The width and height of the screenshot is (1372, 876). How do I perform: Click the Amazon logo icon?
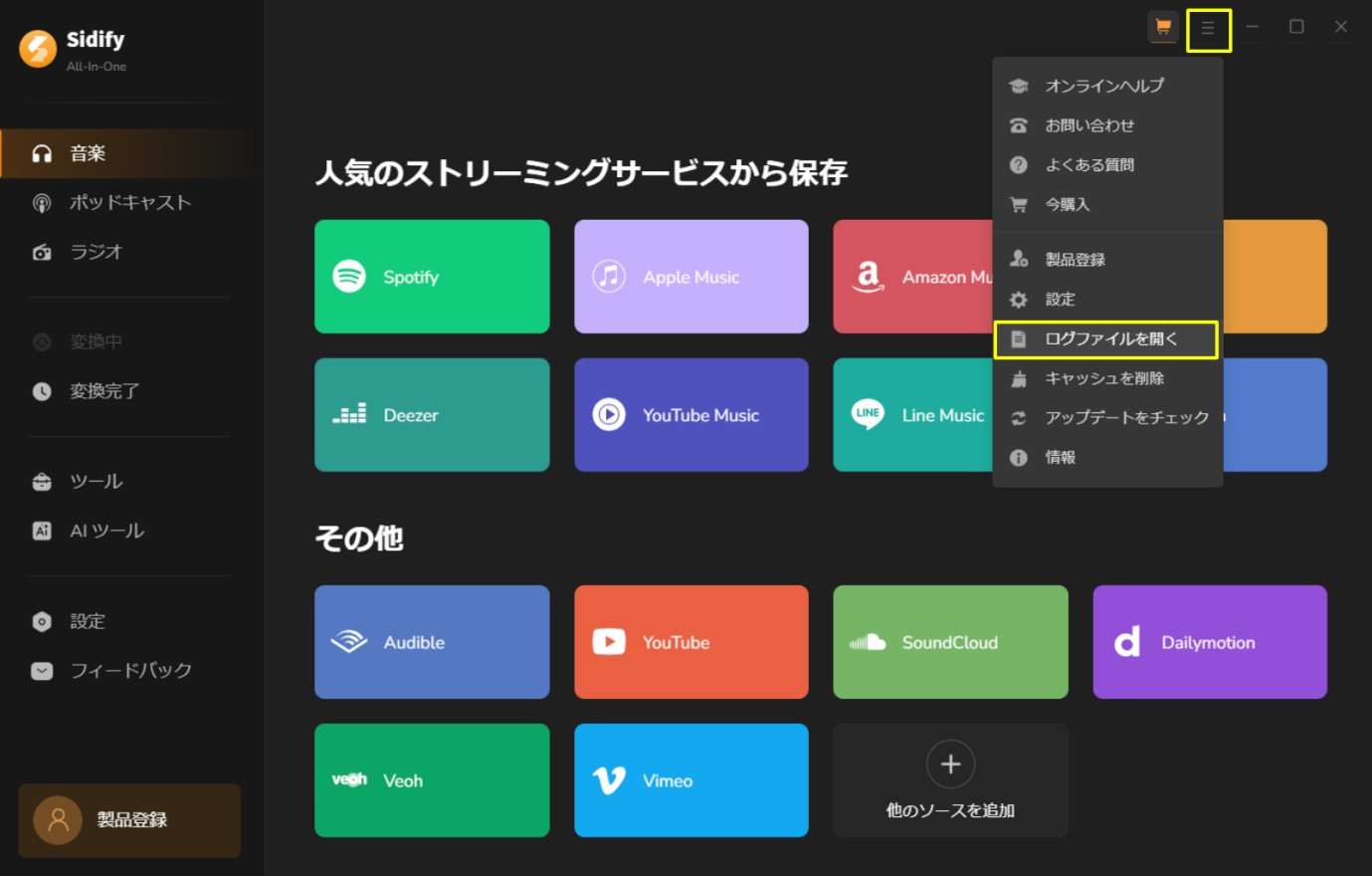coord(868,276)
